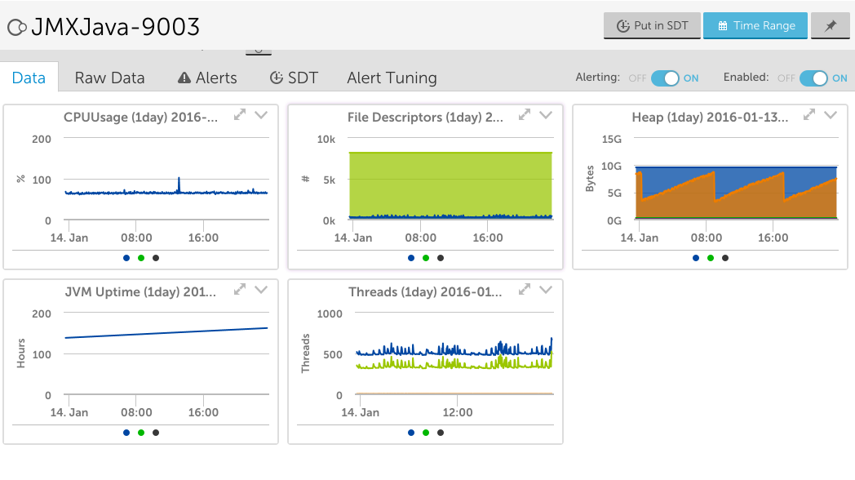Select the green legend dot under Threads
Viewport: 855px width, 480px height.
pyautogui.click(x=426, y=433)
